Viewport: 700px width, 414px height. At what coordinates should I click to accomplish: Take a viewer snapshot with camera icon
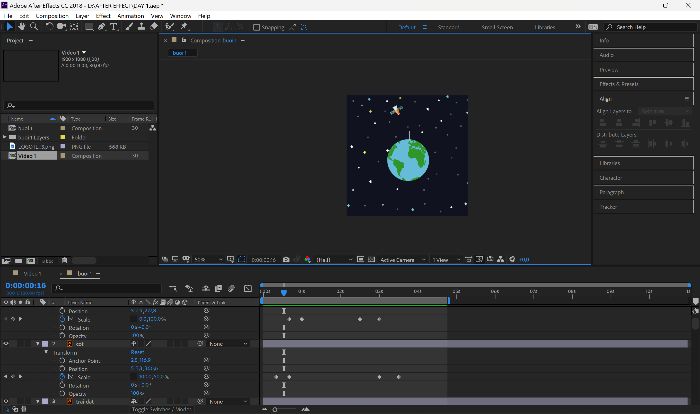(x=286, y=259)
